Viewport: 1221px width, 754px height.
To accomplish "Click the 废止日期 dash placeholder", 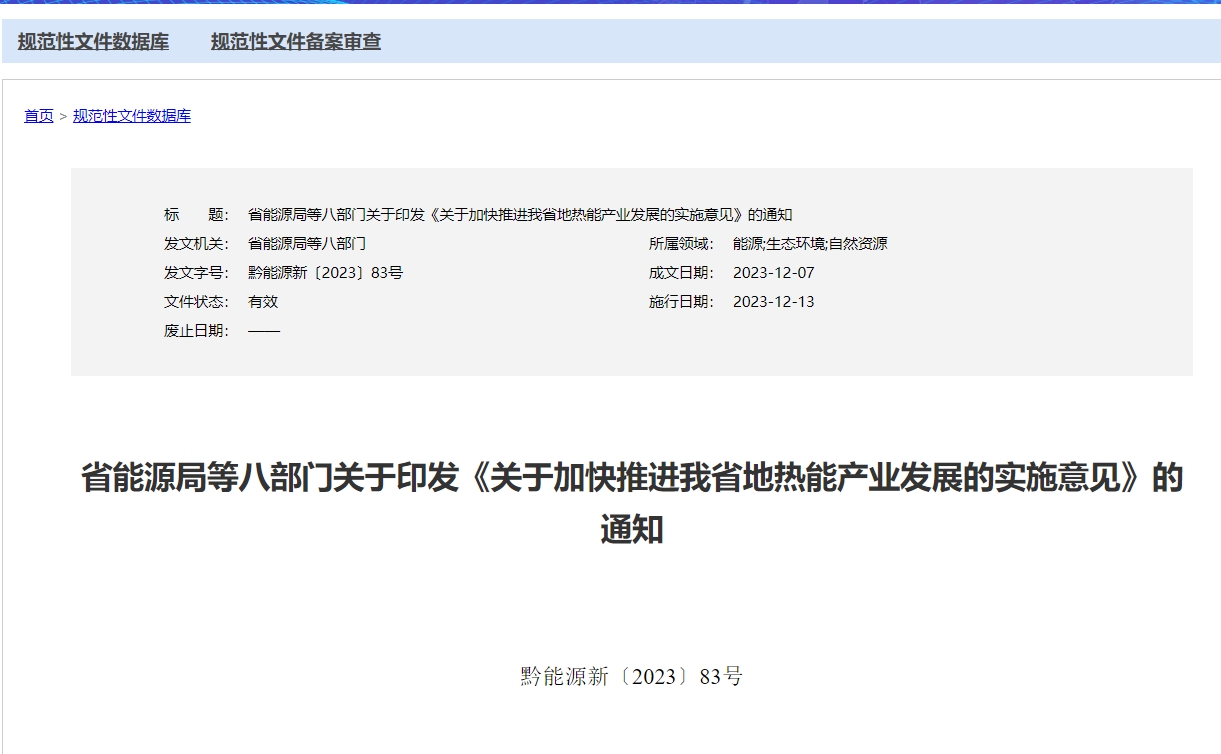I will click(x=264, y=330).
